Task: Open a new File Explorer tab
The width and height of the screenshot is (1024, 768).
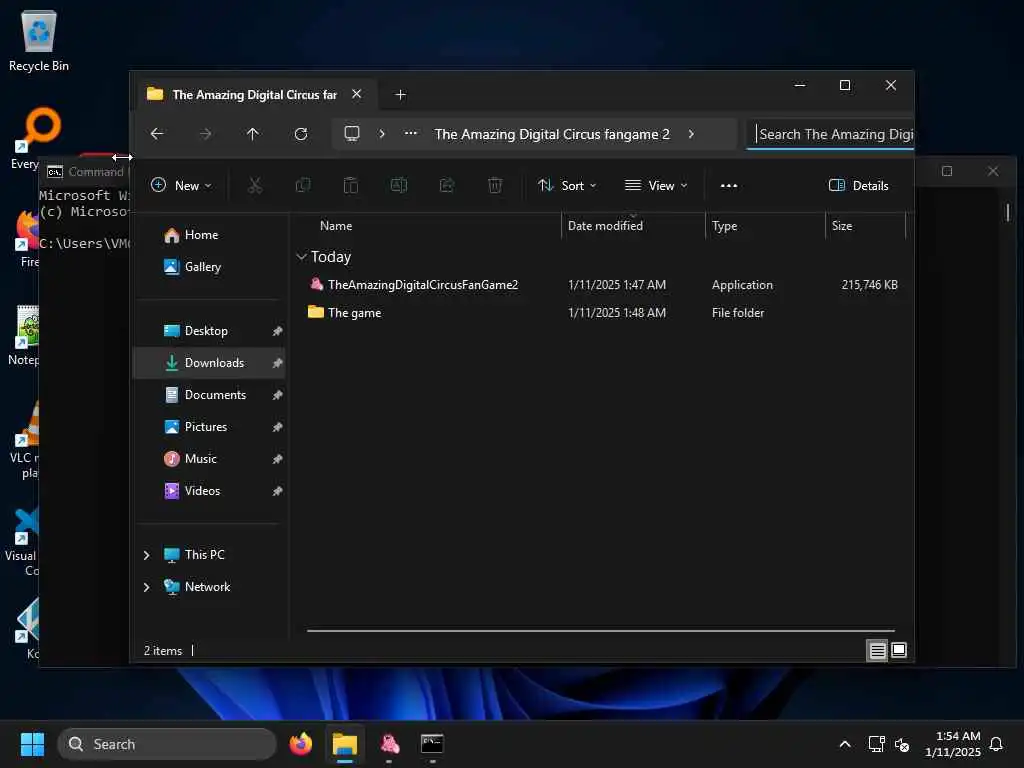Action: click(400, 95)
